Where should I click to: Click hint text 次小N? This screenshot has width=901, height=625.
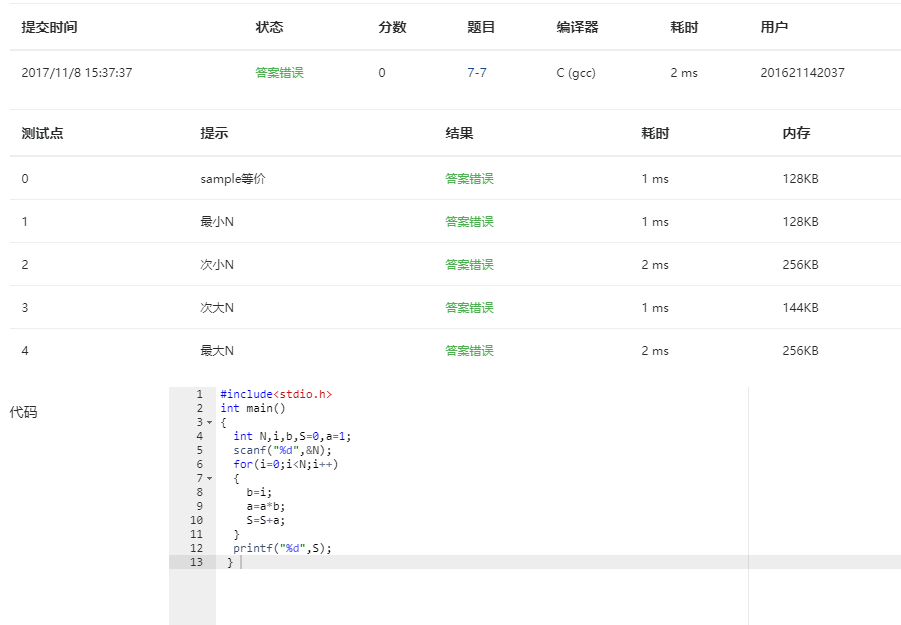217,265
